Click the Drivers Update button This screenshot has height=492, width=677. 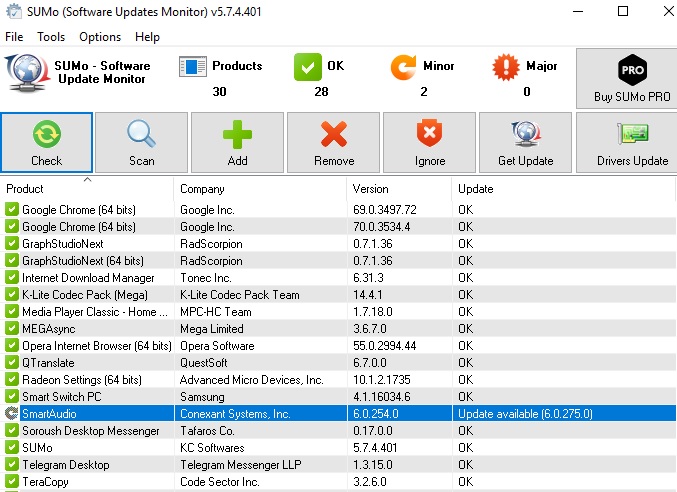[628, 142]
